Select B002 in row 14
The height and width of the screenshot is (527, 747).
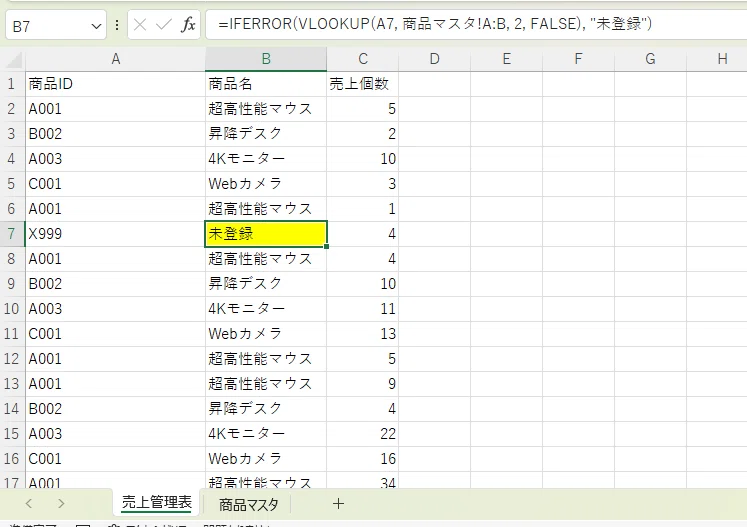click(115, 409)
